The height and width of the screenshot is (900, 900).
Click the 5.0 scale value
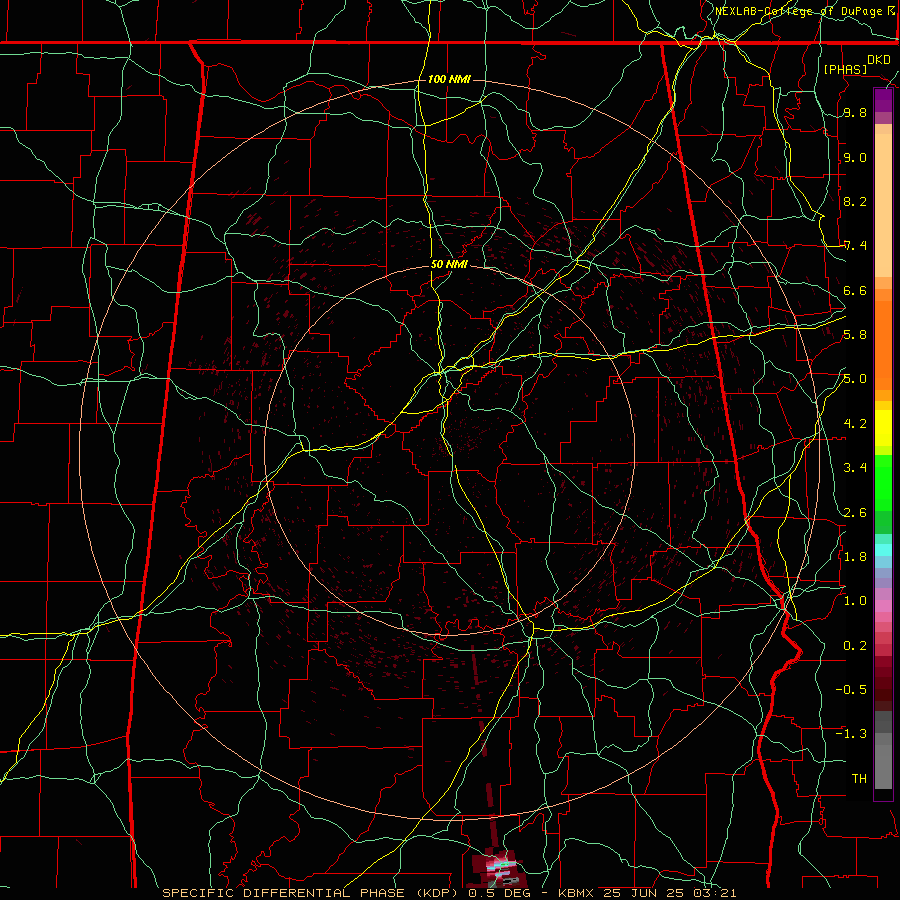(x=855, y=379)
